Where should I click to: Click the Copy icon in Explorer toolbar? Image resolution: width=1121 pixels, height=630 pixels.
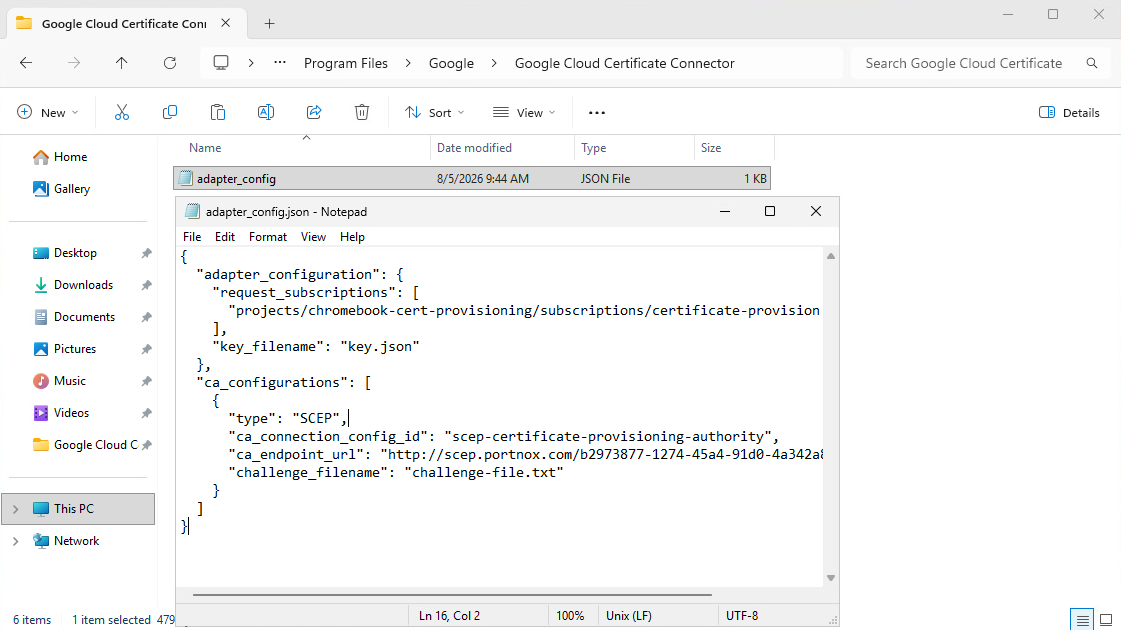pyautogui.click(x=169, y=112)
